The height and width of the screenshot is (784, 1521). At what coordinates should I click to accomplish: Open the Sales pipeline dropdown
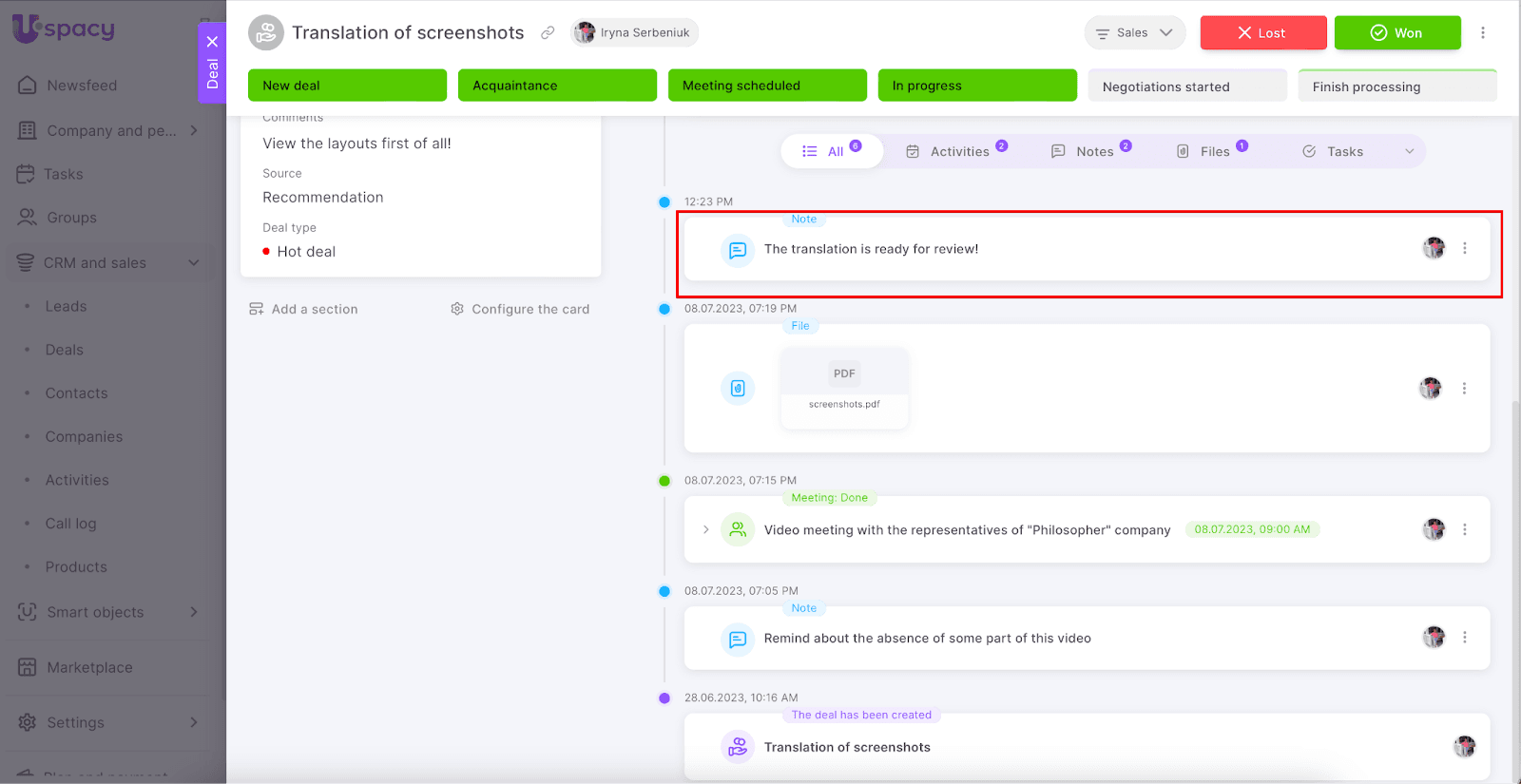point(1134,33)
